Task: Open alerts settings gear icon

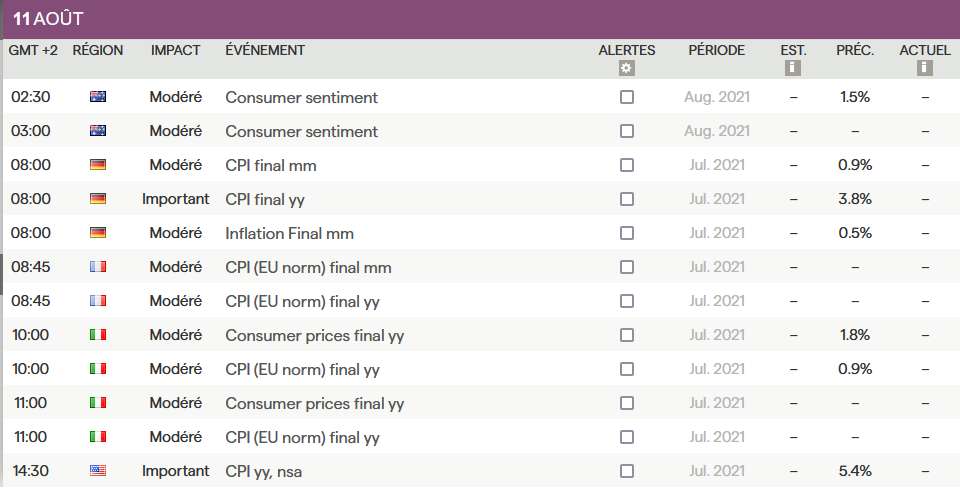Action: (626, 68)
